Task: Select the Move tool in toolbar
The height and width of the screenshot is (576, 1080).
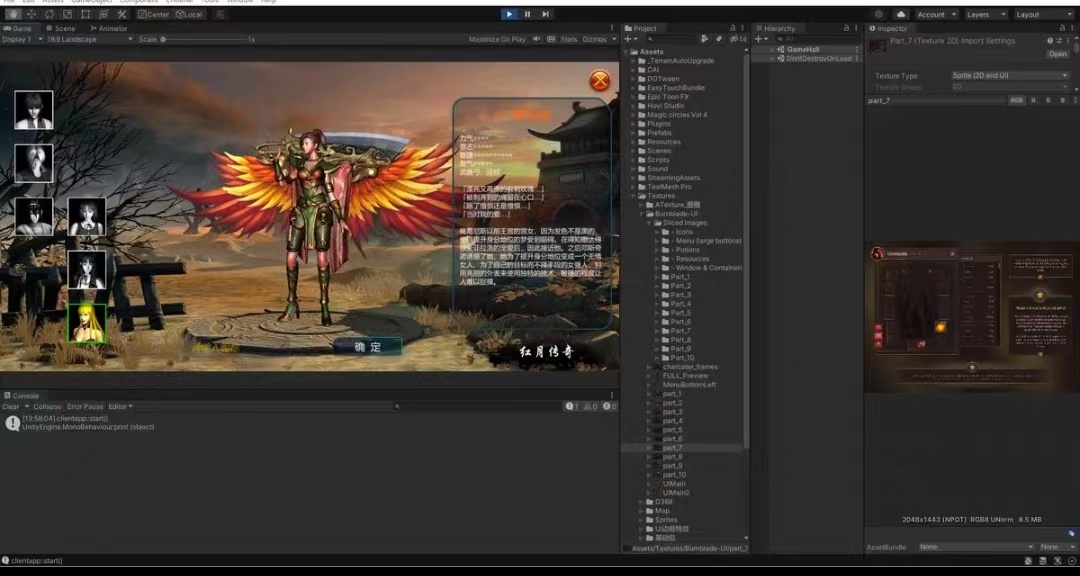Action: point(32,15)
